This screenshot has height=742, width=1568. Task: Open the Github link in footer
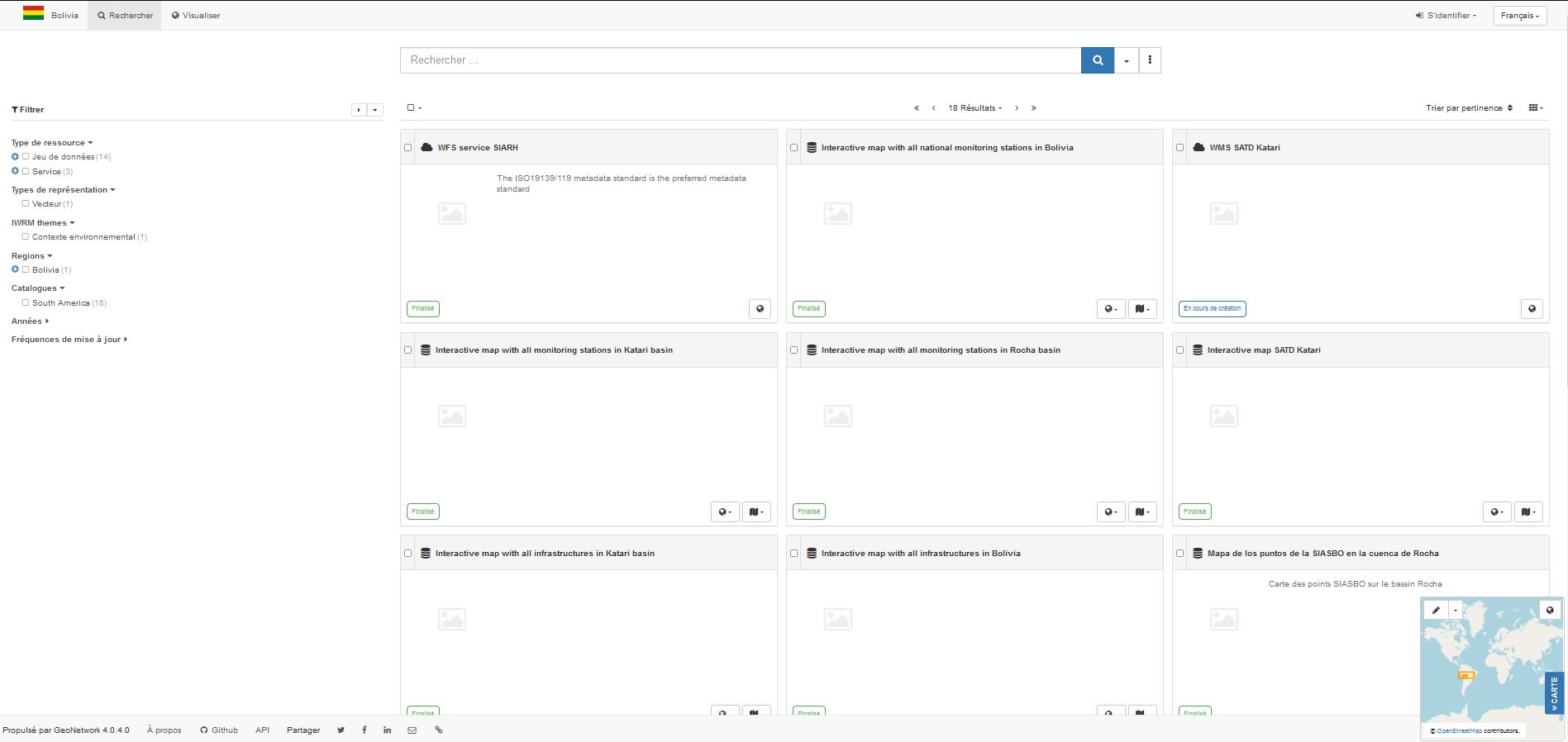click(x=219, y=730)
